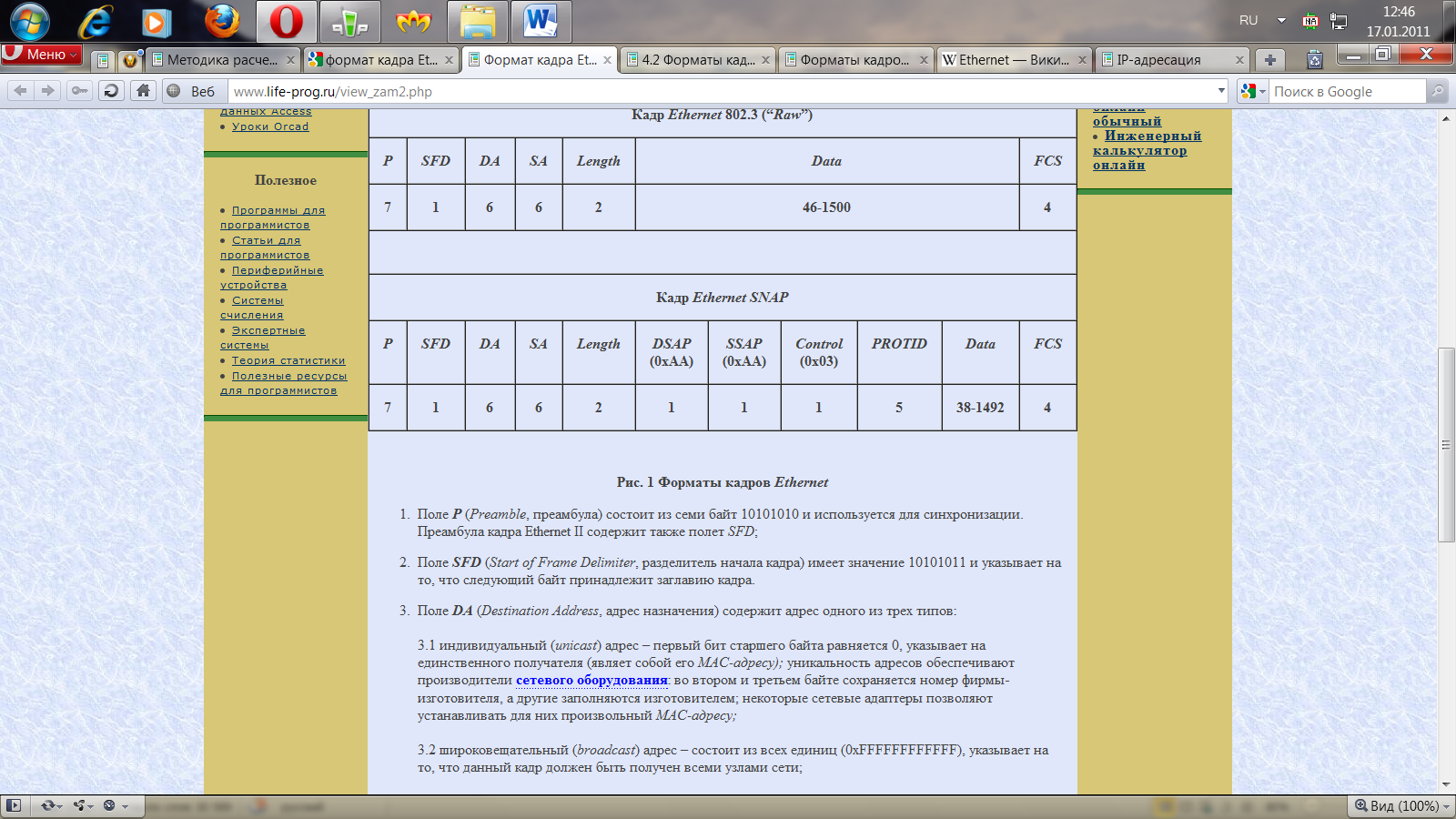The height and width of the screenshot is (819, 1456).
Task: Open the pinned tab with round emblem icon
Action: [130, 60]
